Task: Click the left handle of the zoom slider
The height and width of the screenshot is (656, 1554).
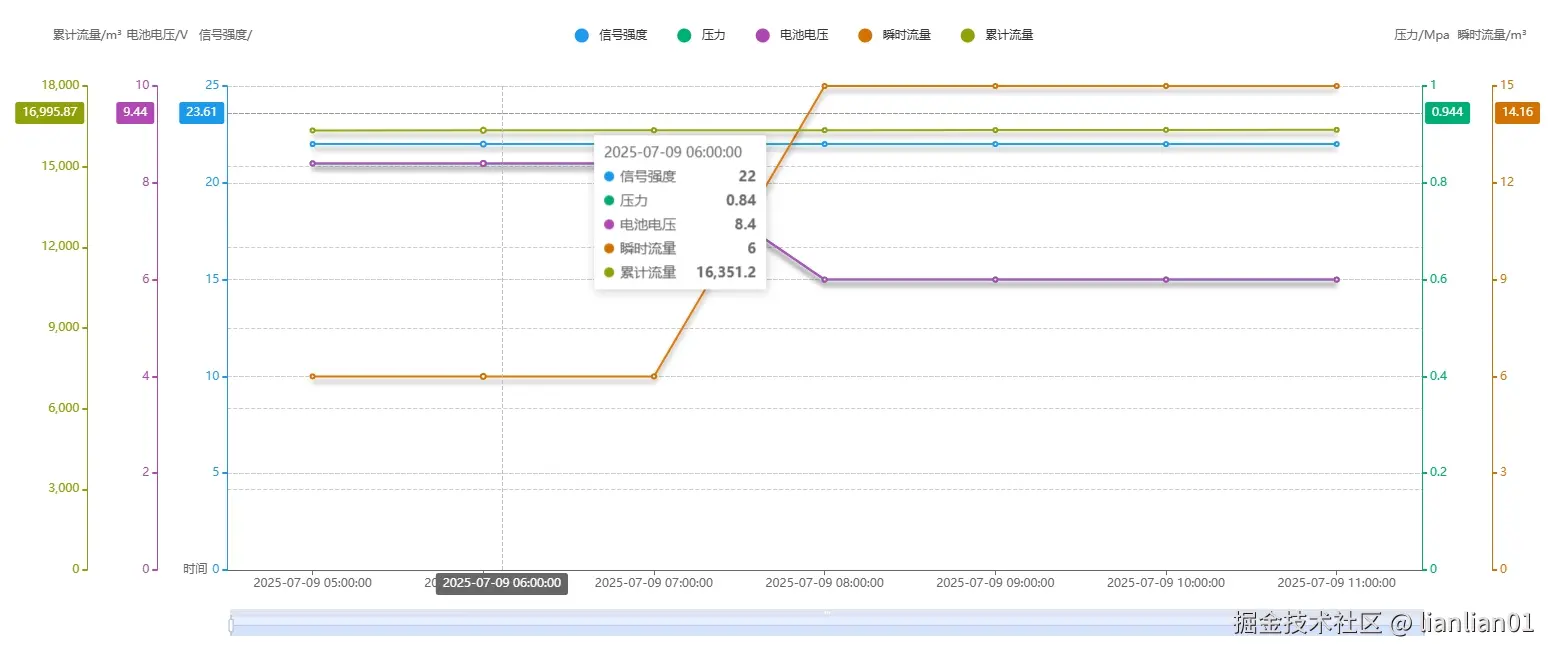Action: [x=231, y=625]
